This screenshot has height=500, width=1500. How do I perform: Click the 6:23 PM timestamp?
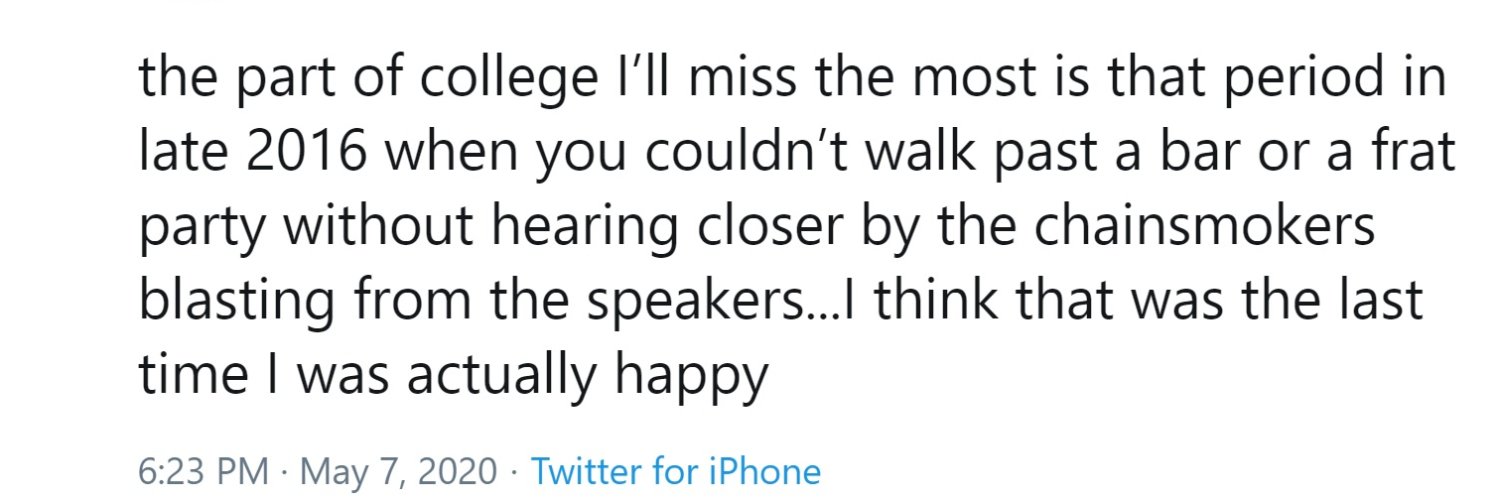click(203, 471)
